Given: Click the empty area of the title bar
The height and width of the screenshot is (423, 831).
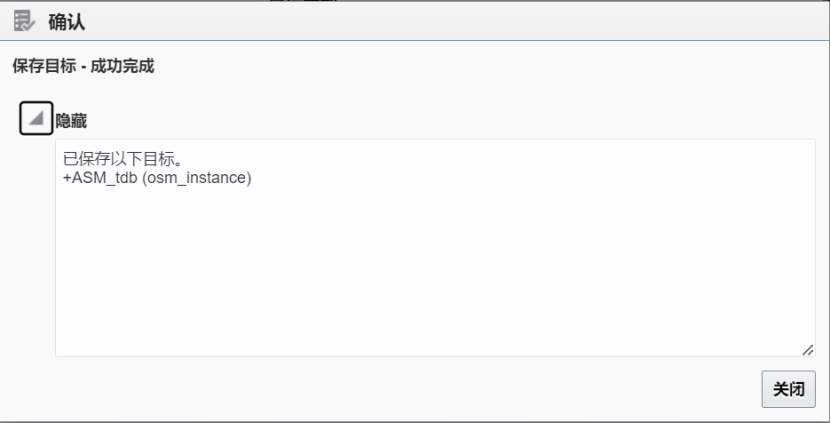Looking at the screenshot, I should point(456,22).
